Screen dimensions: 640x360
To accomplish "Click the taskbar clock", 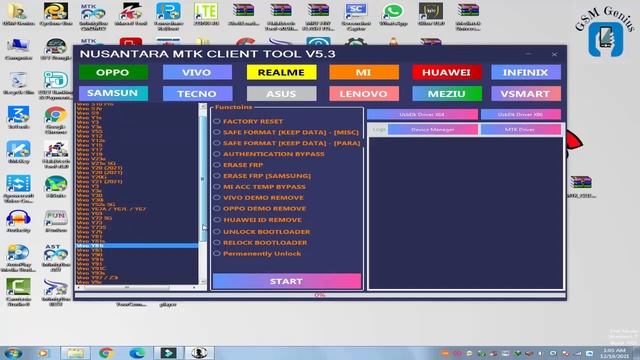I will (x=614, y=353).
